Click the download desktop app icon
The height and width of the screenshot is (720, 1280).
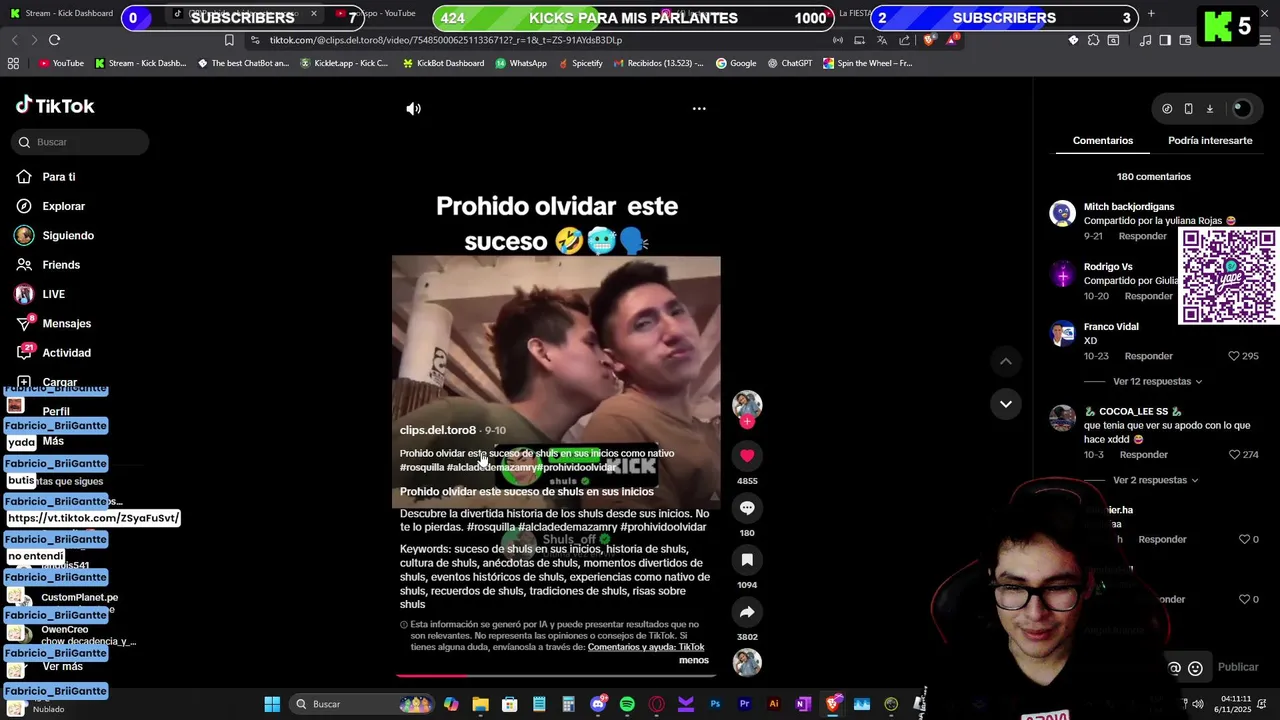(1209, 109)
